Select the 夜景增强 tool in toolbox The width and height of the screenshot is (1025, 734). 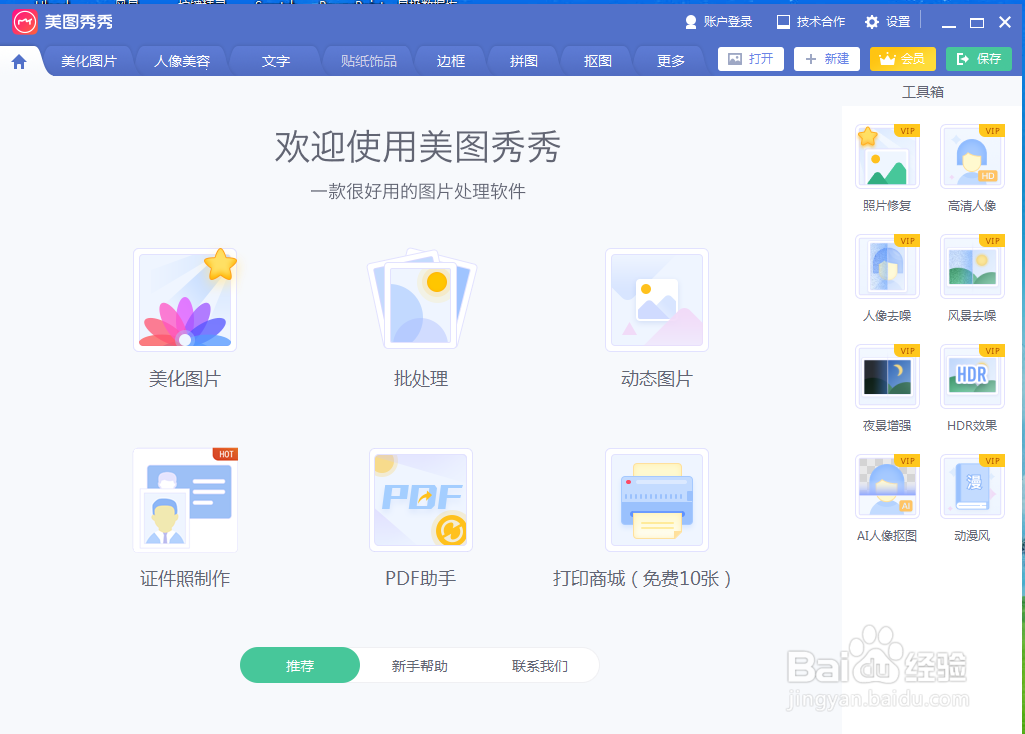887,376
